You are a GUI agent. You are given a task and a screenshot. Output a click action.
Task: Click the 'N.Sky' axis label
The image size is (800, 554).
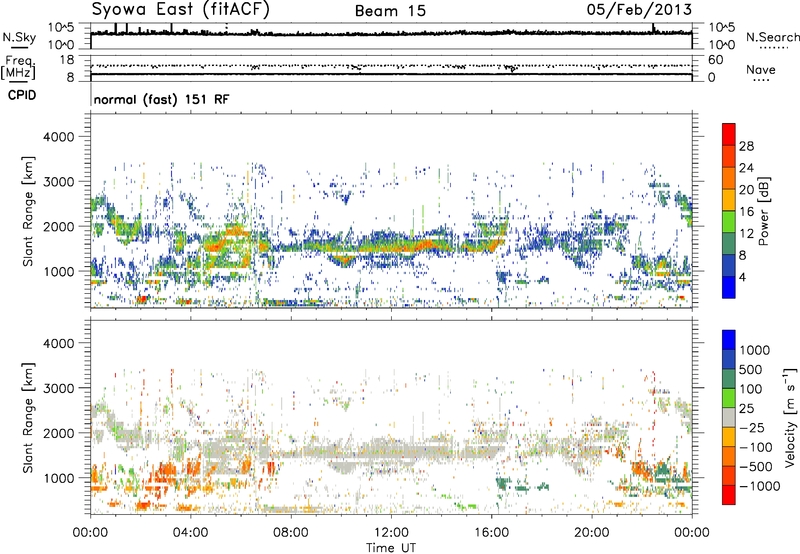coord(19,37)
